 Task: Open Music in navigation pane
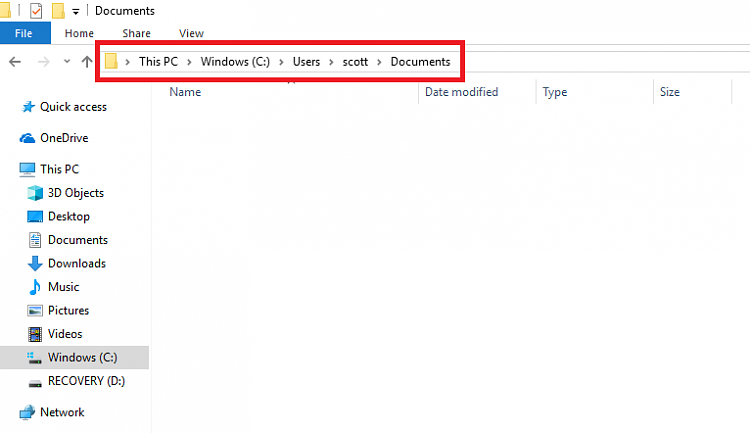[64, 287]
